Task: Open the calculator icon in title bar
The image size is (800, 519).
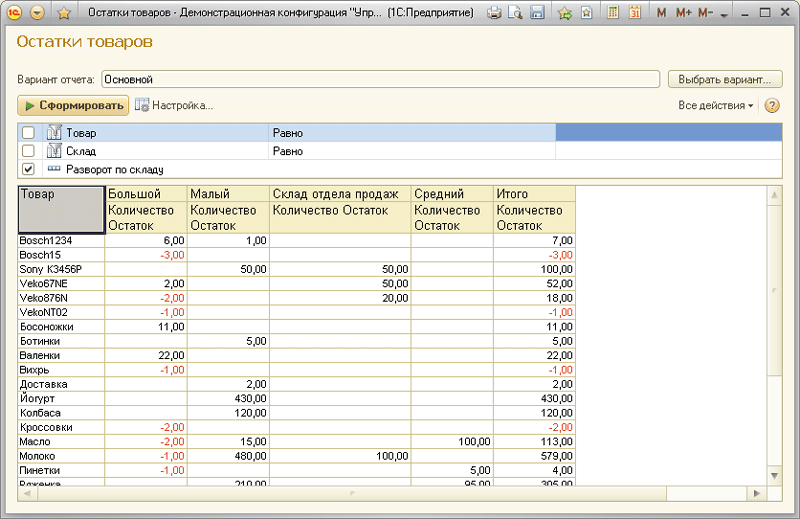Action: coord(613,13)
